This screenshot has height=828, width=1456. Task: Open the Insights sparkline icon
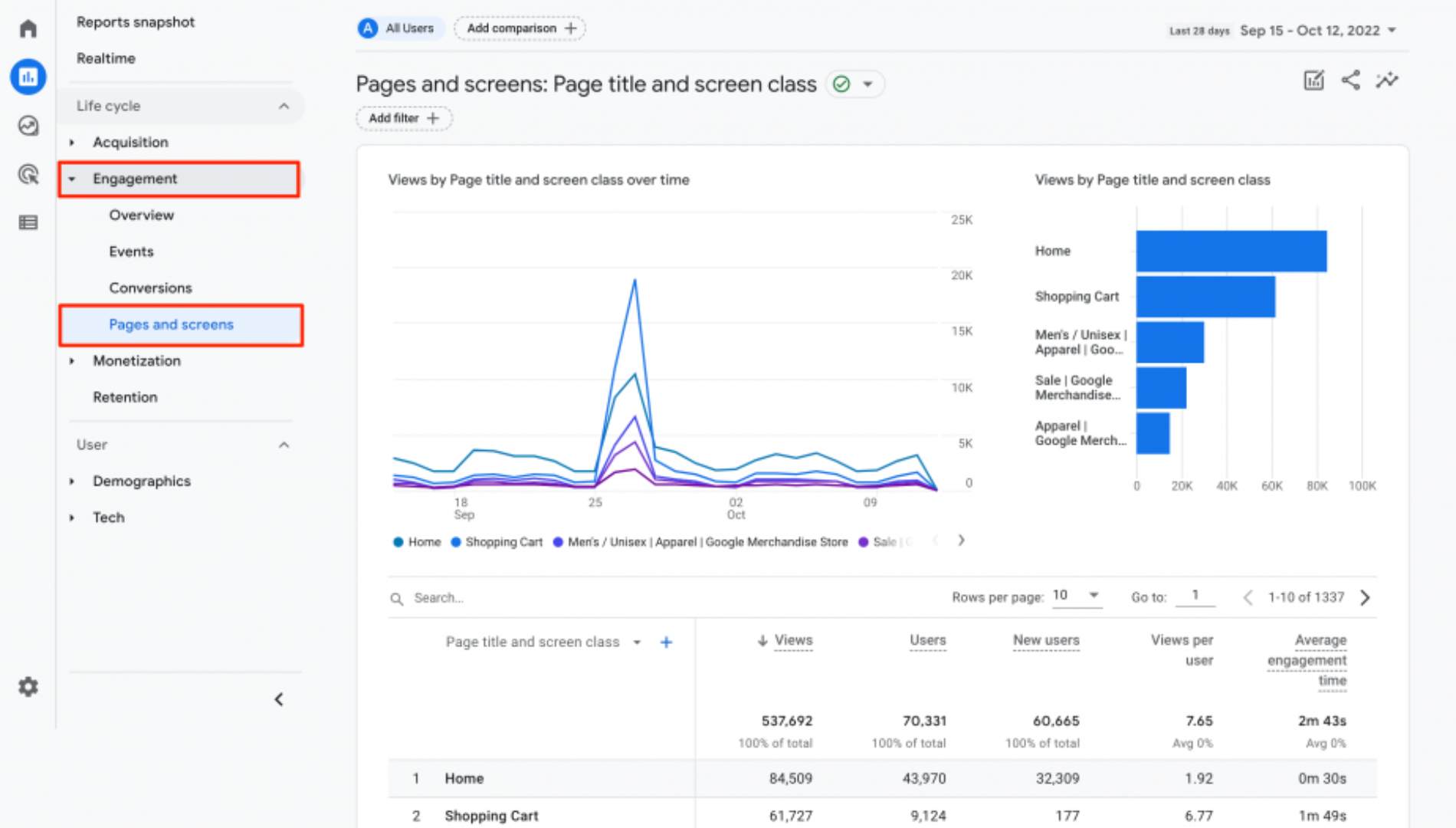(x=1386, y=80)
